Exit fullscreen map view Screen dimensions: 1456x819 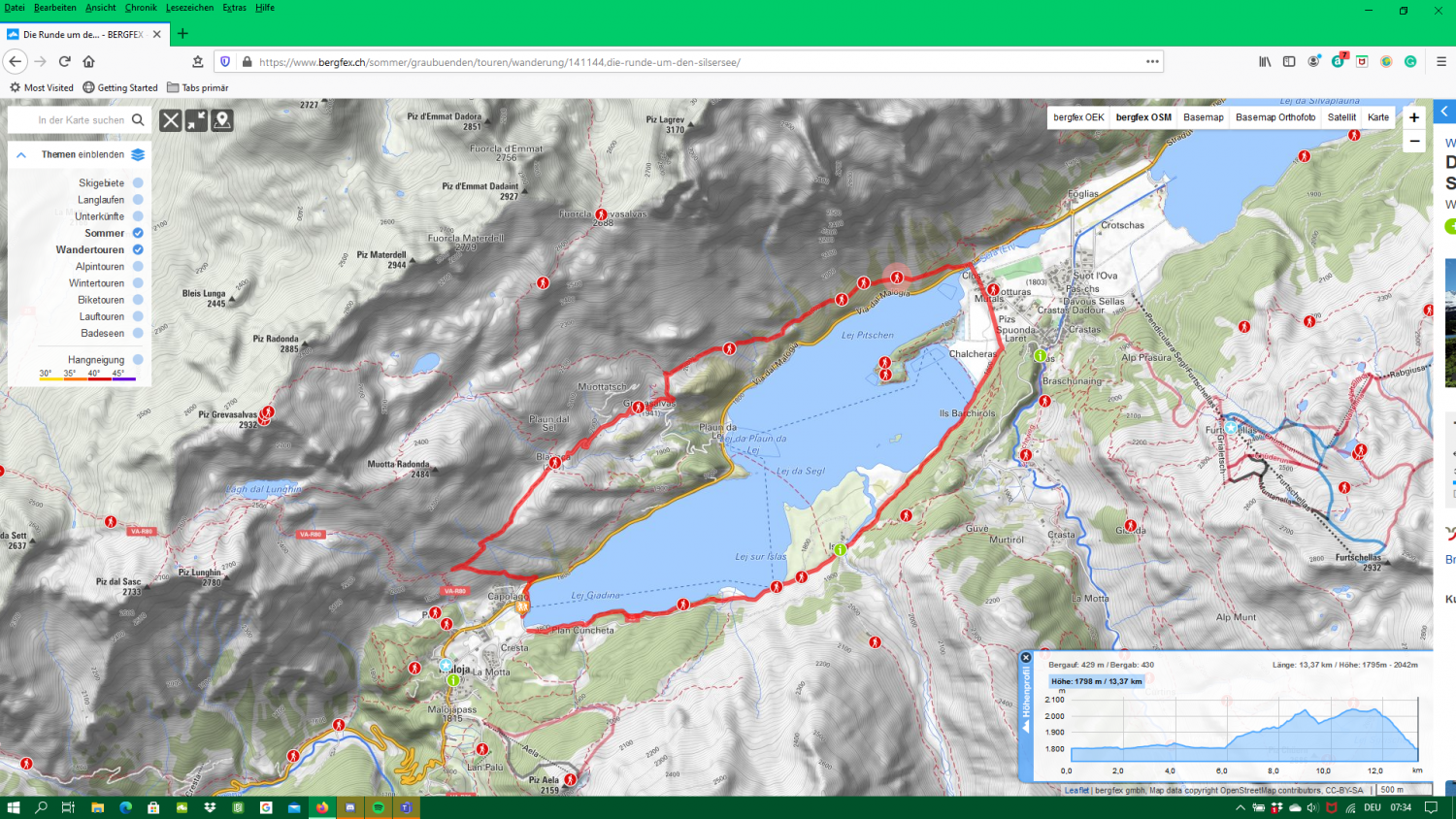click(x=196, y=120)
